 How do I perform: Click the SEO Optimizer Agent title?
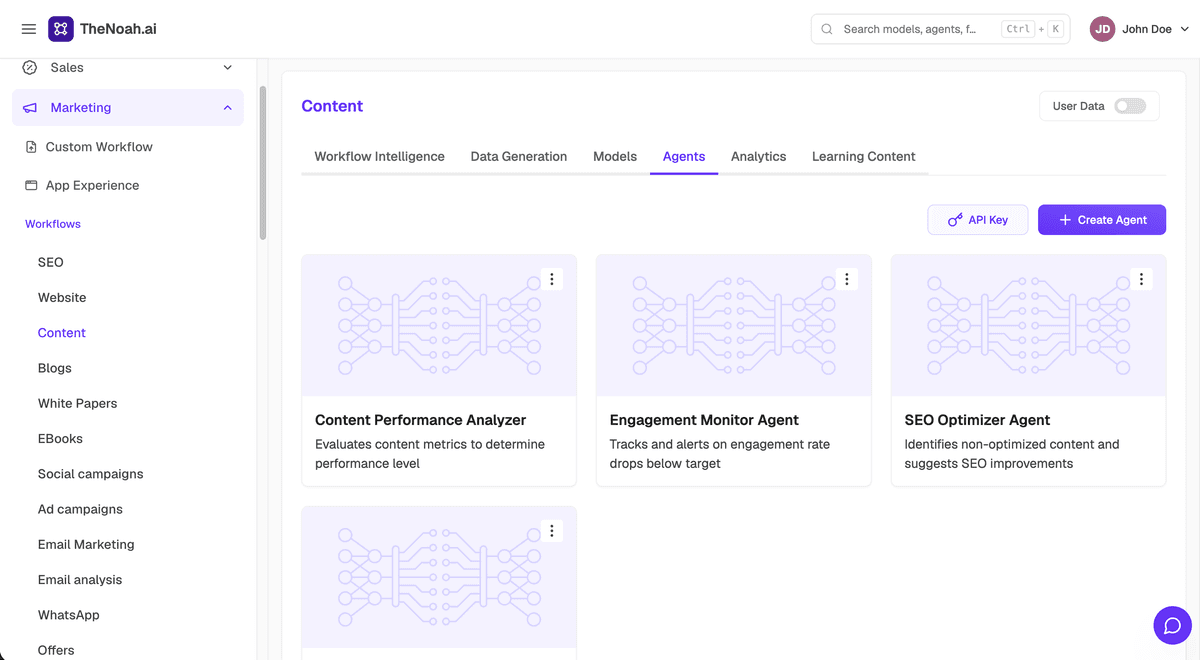point(977,420)
